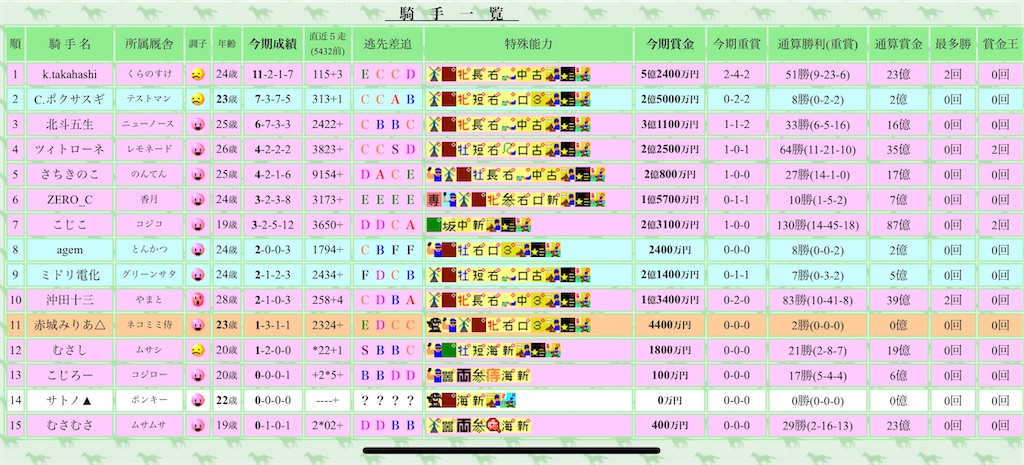Click the 短 ability icon in C.ポクササギ's row
This screenshot has width=1024, height=465.
click(x=478, y=99)
